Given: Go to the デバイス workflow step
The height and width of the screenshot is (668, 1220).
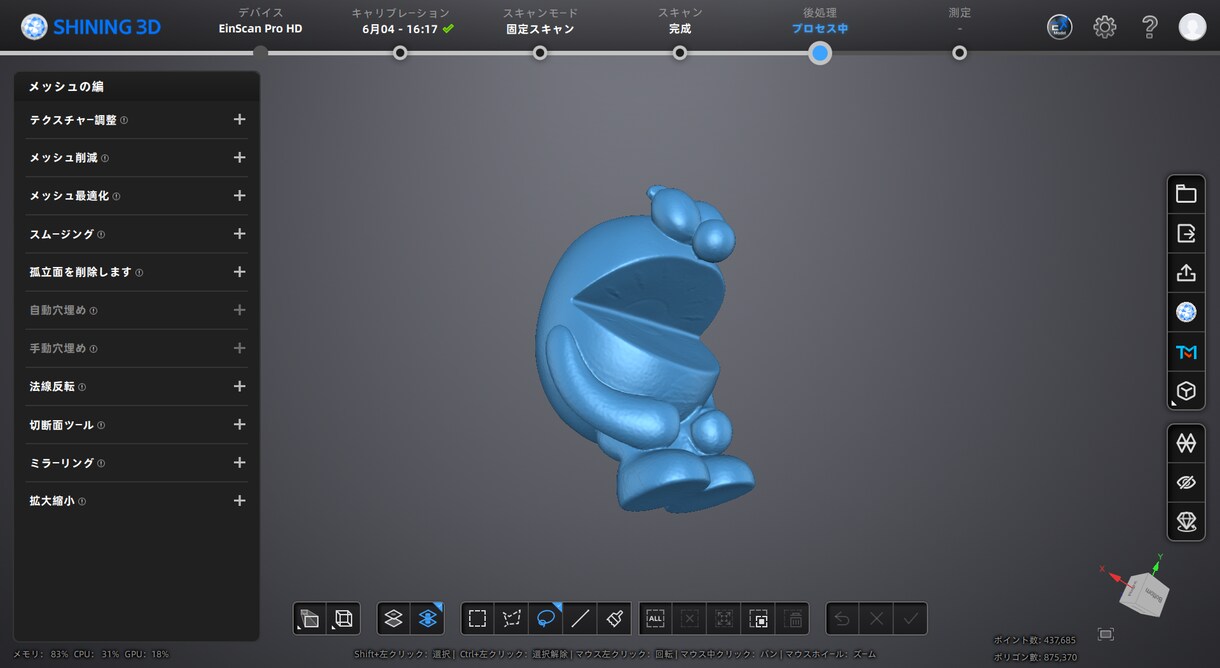Looking at the screenshot, I should click(260, 52).
